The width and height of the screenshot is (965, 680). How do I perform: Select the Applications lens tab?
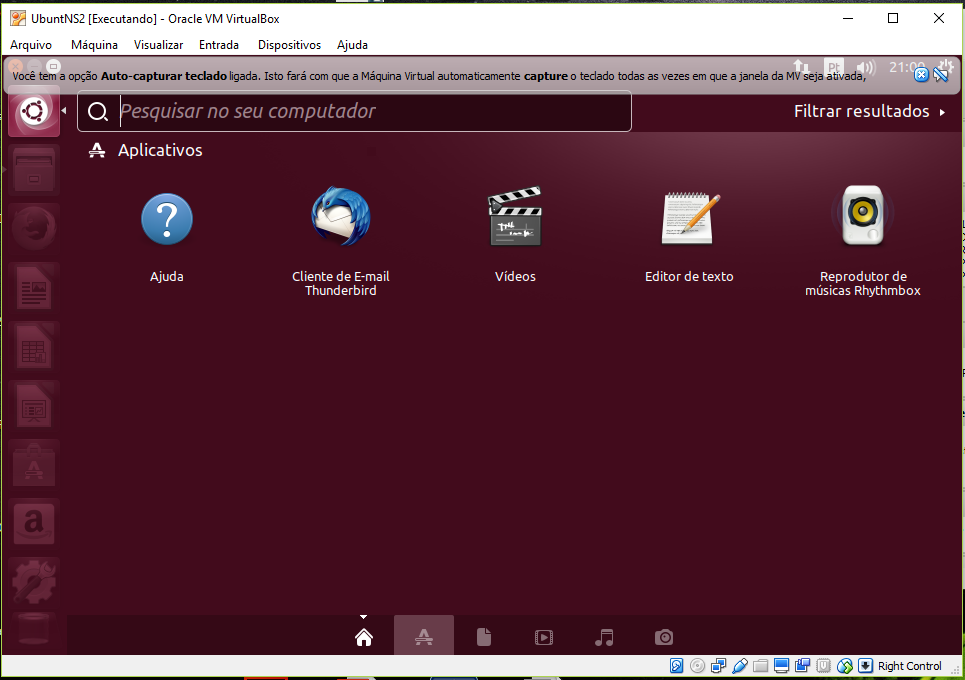click(x=423, y=637)
